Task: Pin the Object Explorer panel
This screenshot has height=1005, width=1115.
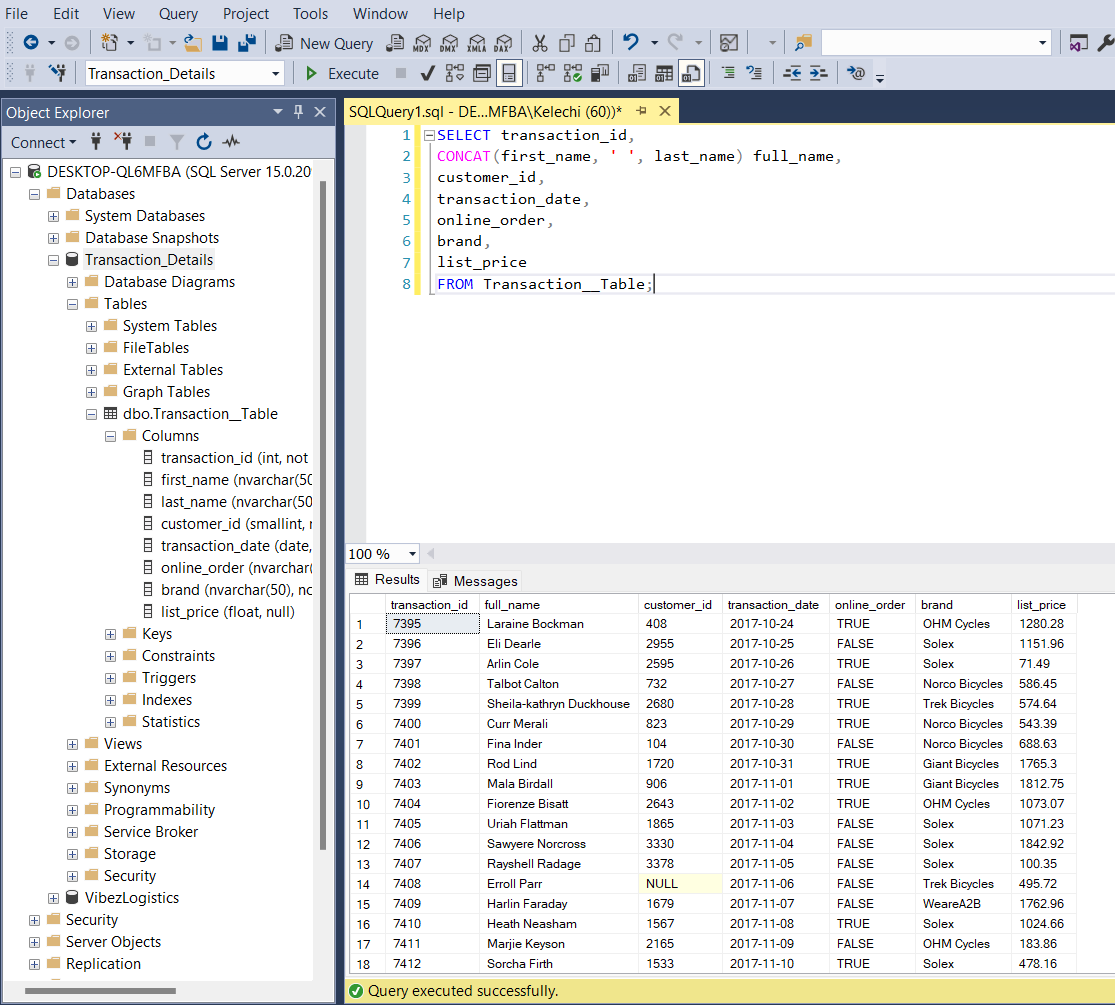Action: [298, 112]
